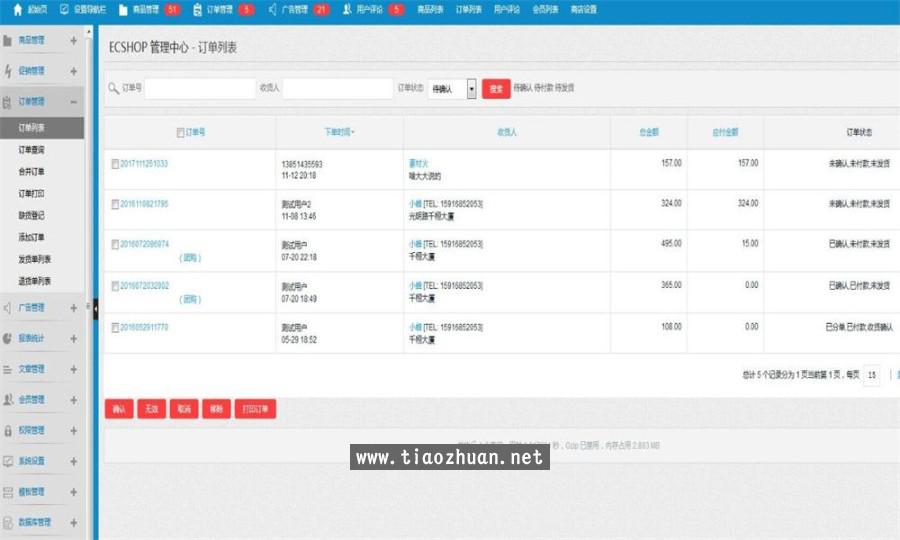Viewport: 900px width, 540px height.
Task: Select 发货单列表 in the sidebar submenu
Action: click(x=35, y=259)
